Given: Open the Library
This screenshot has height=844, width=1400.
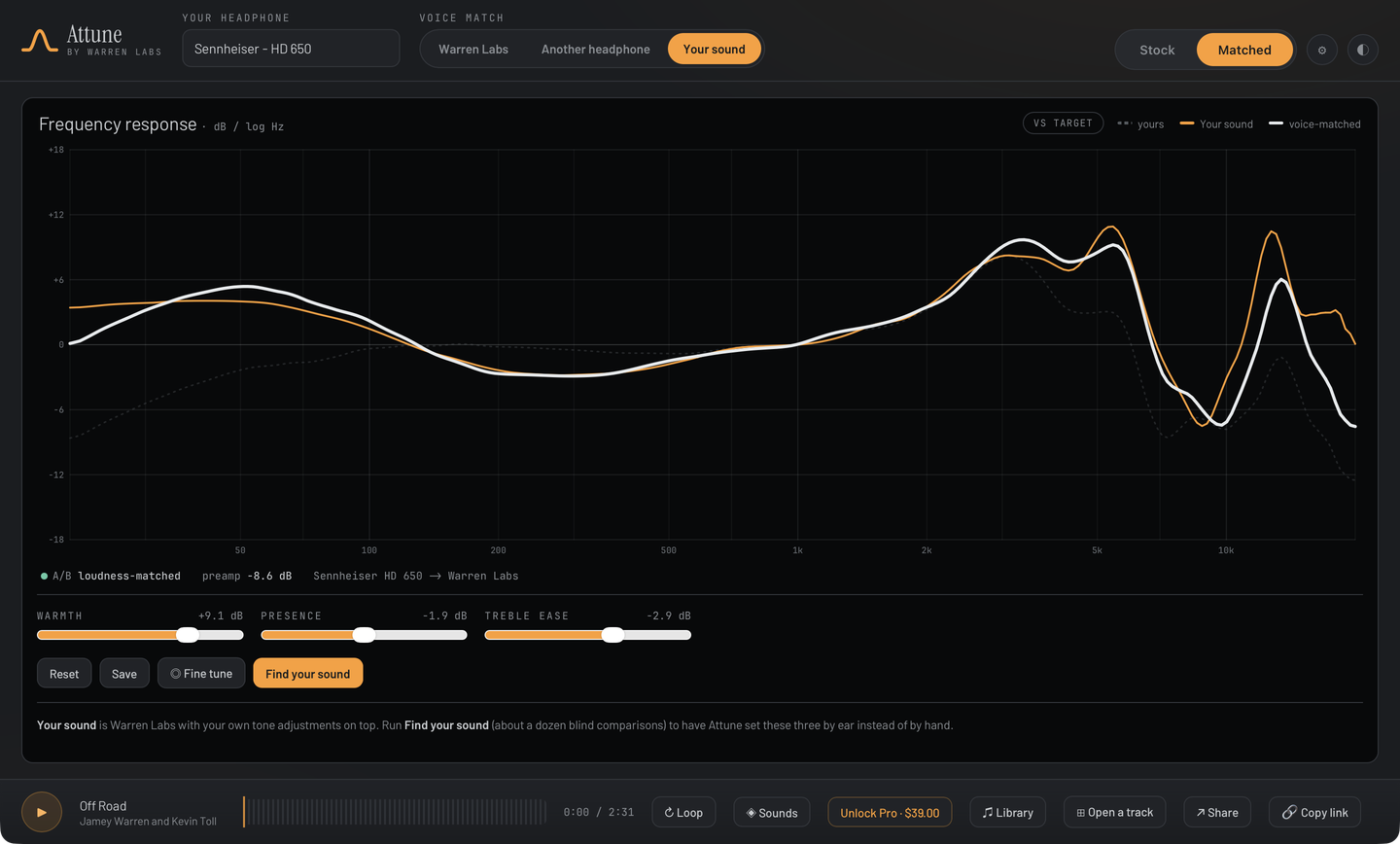Looking at the screenshot, I should [x=1007, y=812].
